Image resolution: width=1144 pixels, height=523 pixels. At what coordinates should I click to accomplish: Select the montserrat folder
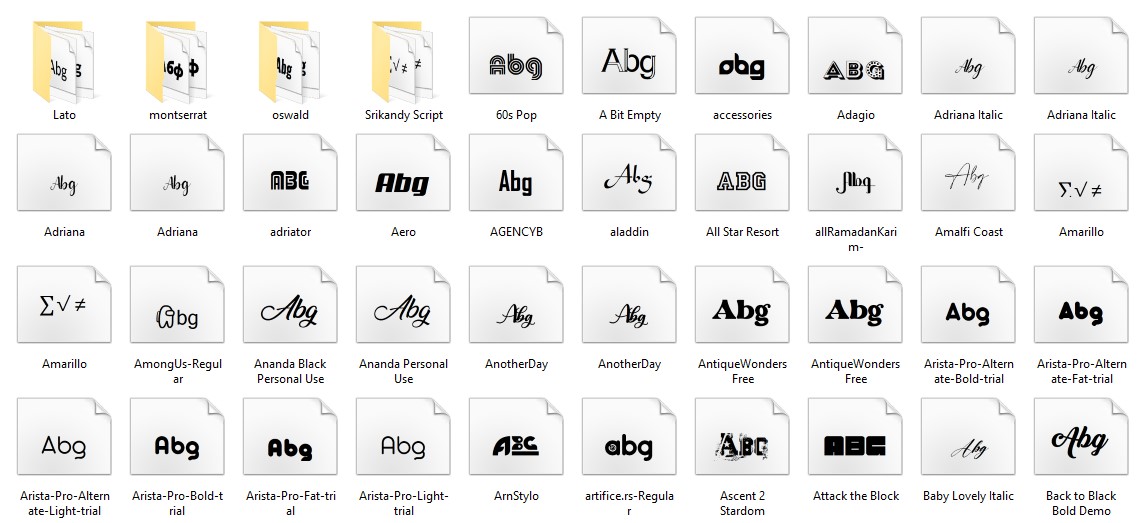[x=177, y=64]
